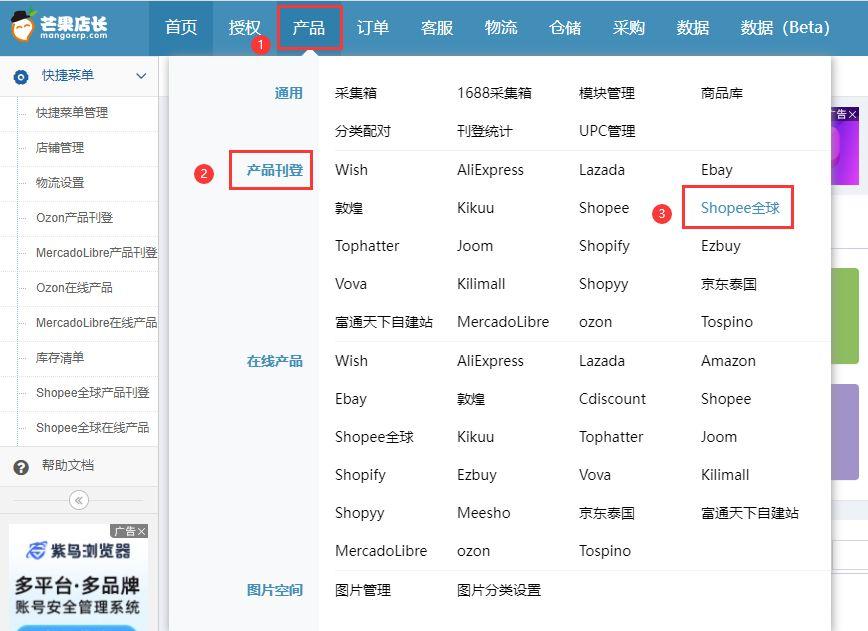Image resolution: width=868 pixels, height=631 pixels.
Task: Open 商品库
Action: 722,93
